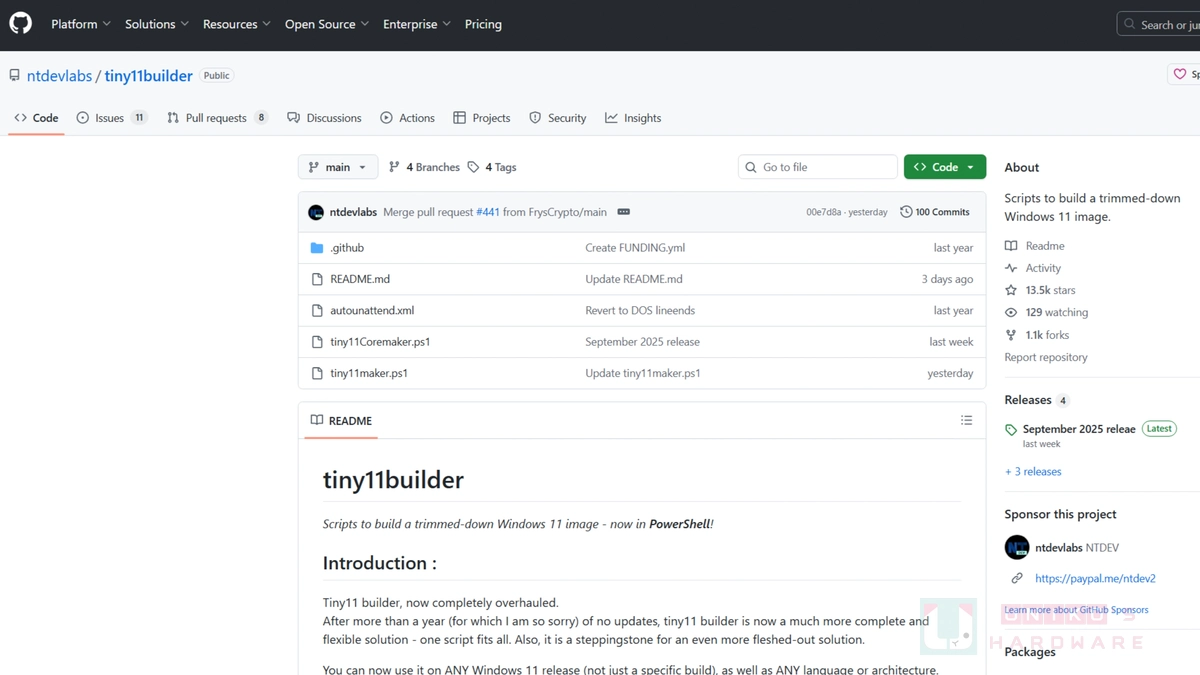This screenshot has height=675, width=1200.
Task: Open the Actions tab
Action: point(407,118)
